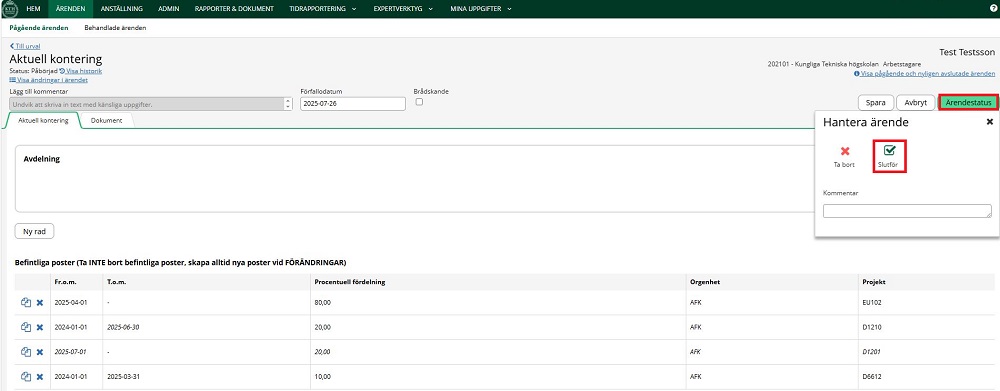Click the Kommentar field in Hantera ärende
The width and height of the screenshot is (1000, 391).
pyautogui.click(x=907, y=211)
